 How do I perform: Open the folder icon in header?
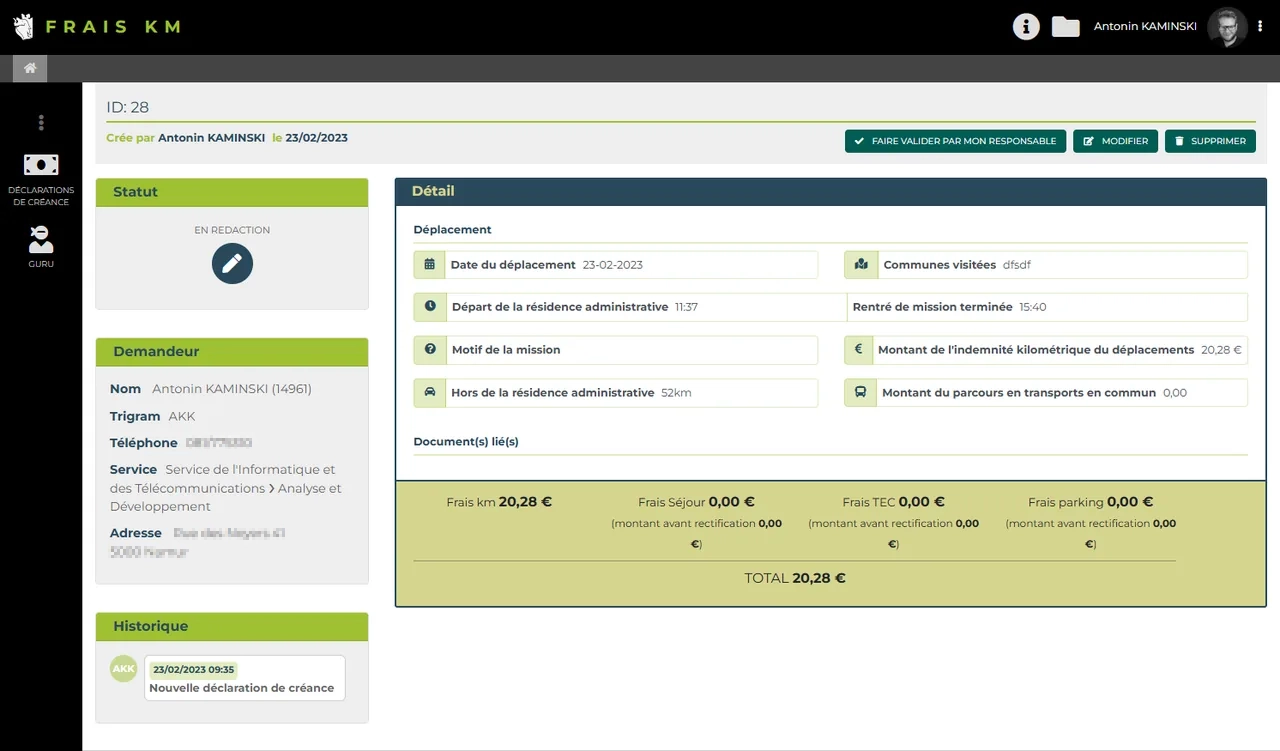point(1066,27)
